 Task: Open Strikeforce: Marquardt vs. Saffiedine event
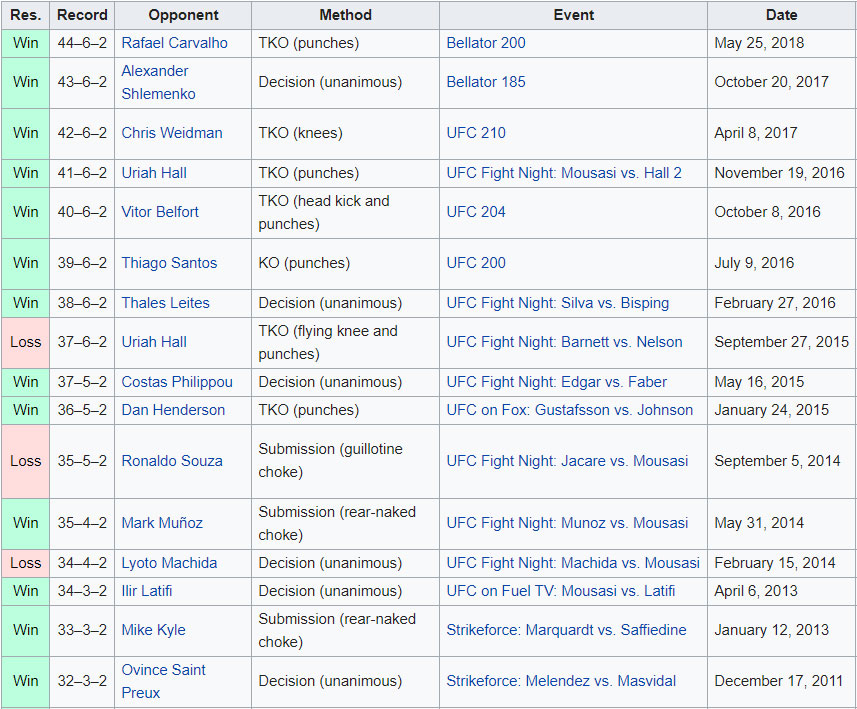(x=567, y=630)
